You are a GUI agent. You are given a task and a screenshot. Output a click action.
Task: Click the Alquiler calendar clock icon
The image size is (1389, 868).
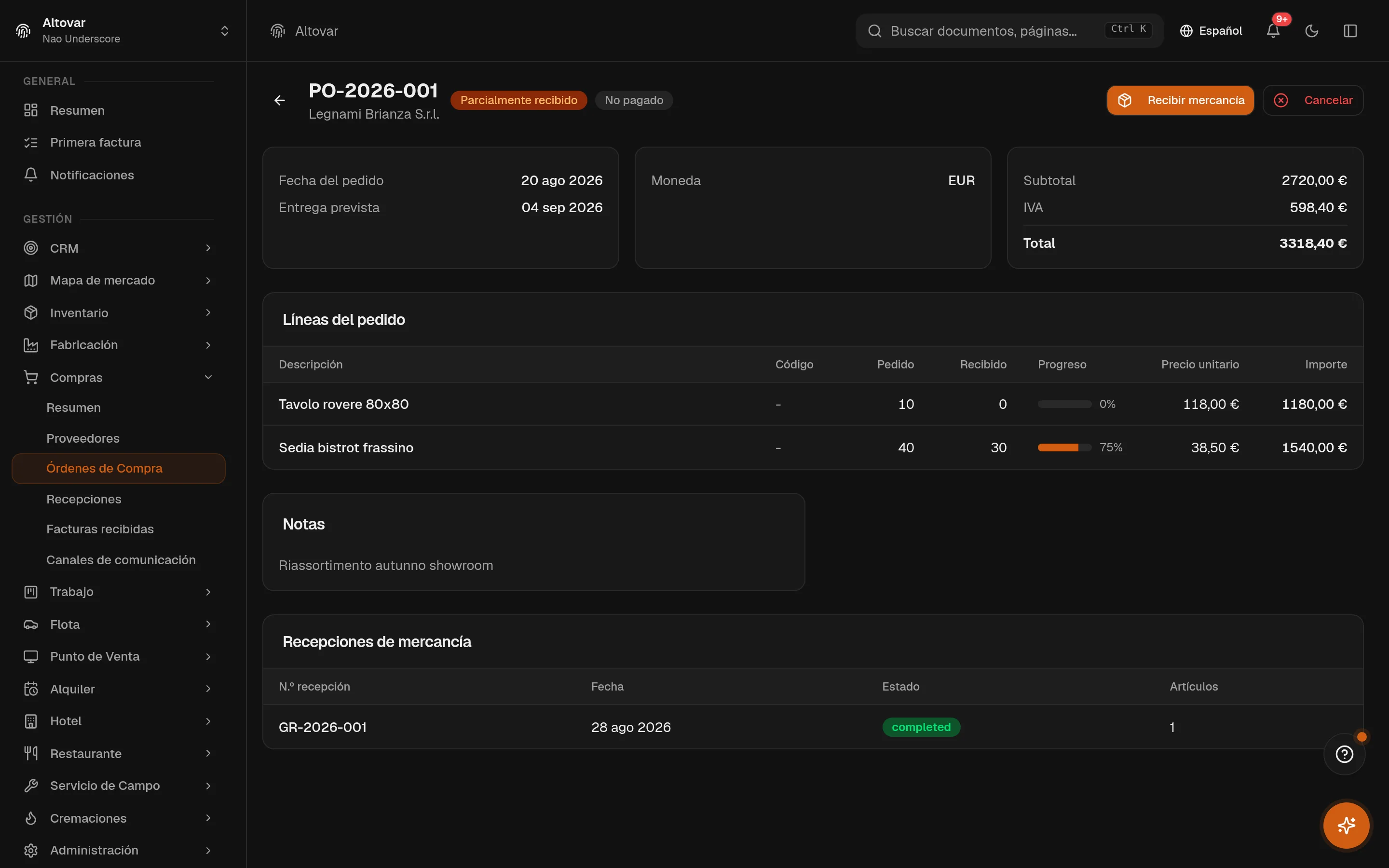(x=31, y=689)
